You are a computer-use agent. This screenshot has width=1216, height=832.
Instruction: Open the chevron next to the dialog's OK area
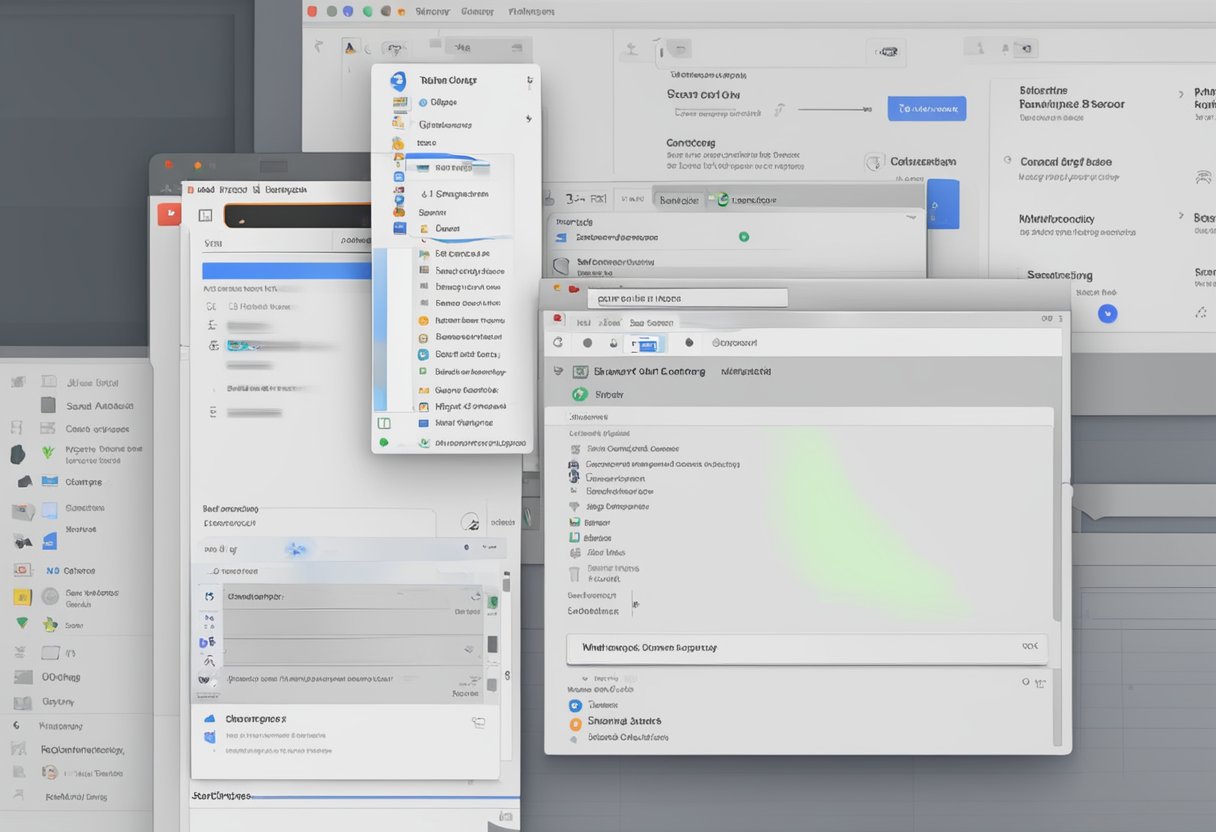click(1040, 682)
